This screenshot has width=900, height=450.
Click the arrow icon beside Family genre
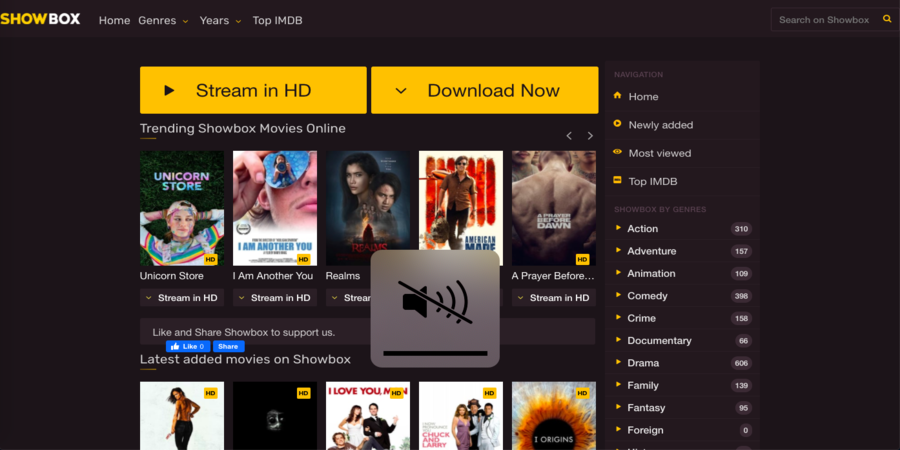pos(618,384)
